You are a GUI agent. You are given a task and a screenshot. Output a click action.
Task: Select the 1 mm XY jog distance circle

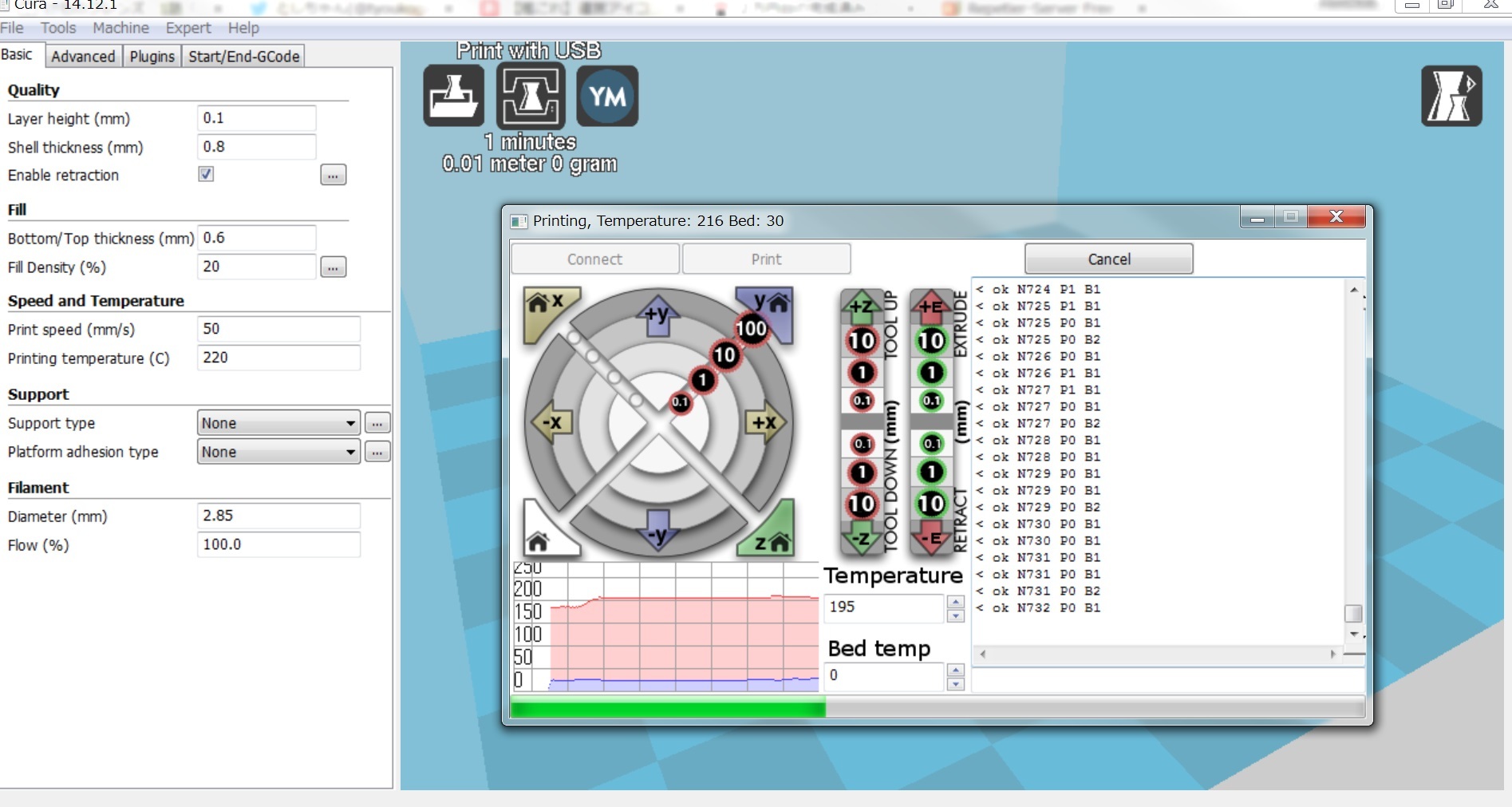702,380
